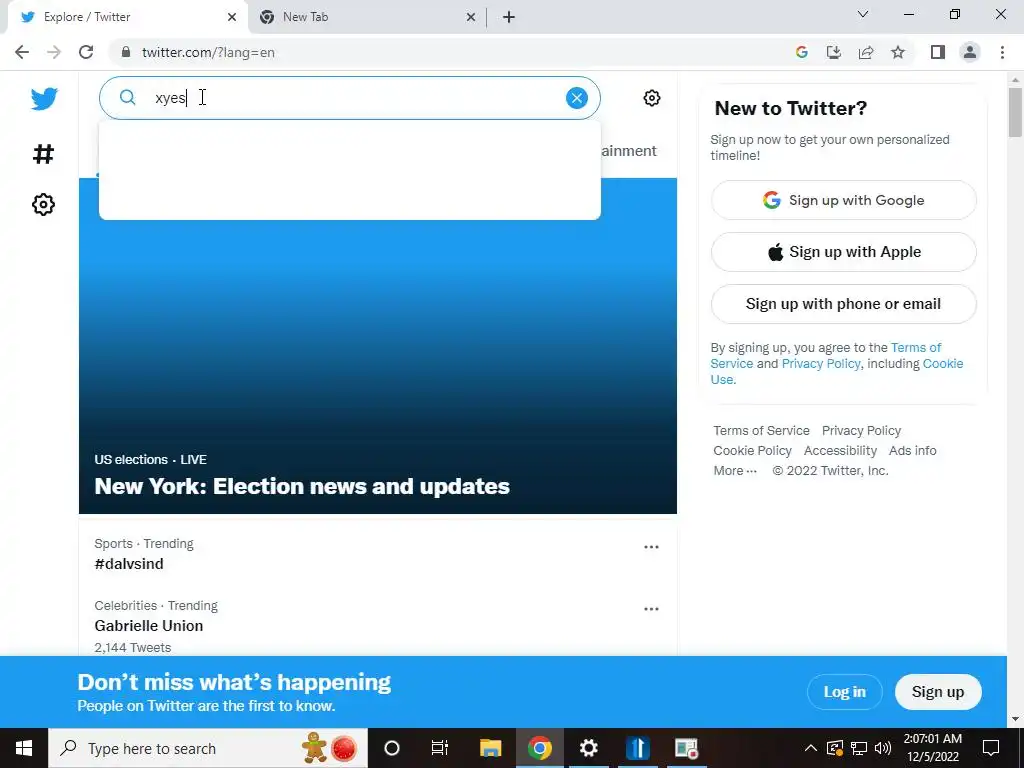Sign up with phone or email
The width and height of the screenshot is (1024, 768).
844,304
